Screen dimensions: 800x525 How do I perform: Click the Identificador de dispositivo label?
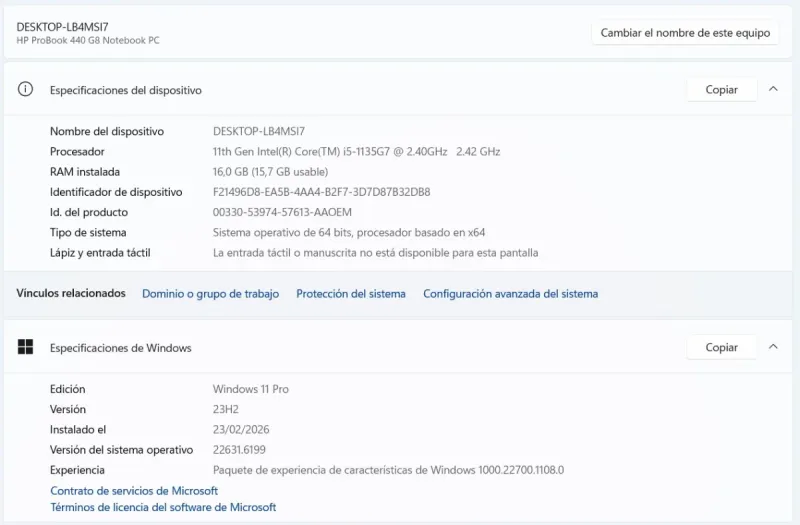pos(116,192)
